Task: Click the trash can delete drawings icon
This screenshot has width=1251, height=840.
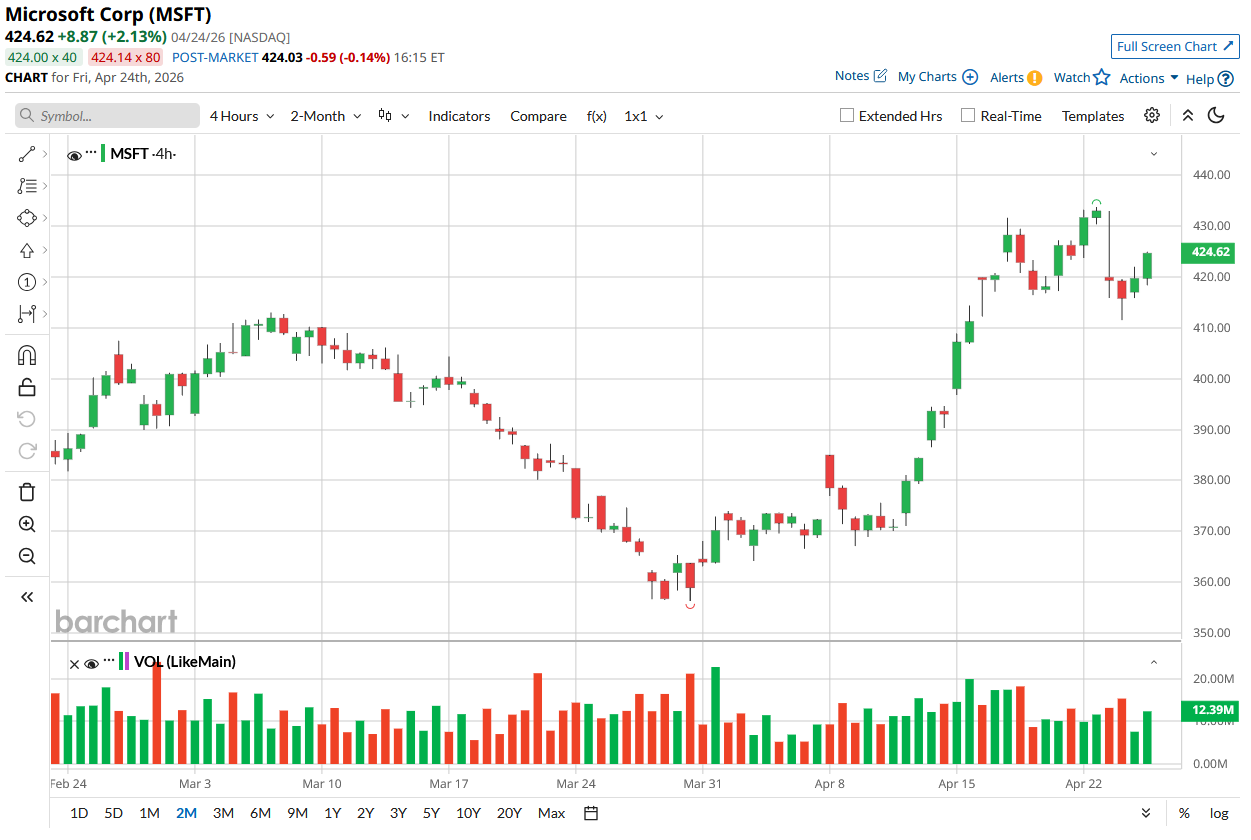Action: (27, 491)
